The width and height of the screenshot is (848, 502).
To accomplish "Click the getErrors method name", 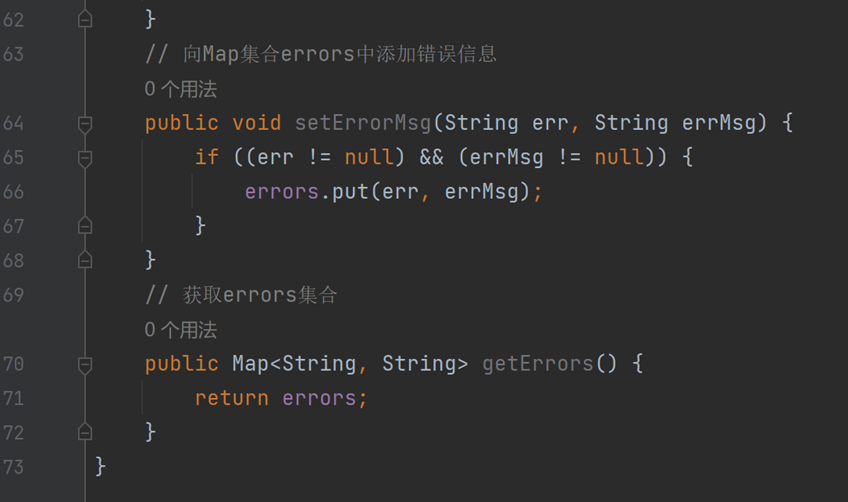I will [538, 364].
